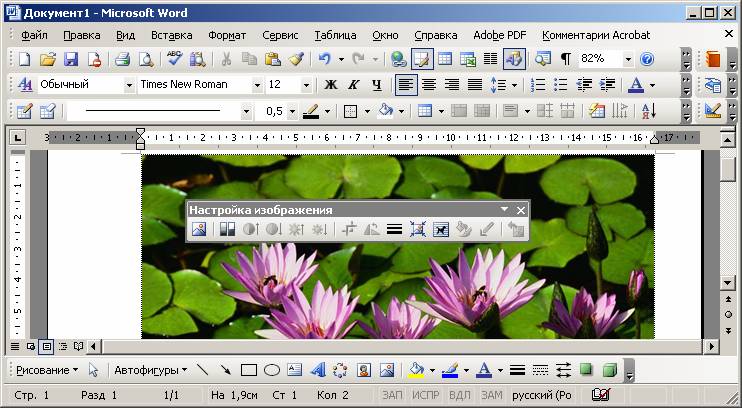Toggle the ¶ show formatting marks button

(566, 59)
